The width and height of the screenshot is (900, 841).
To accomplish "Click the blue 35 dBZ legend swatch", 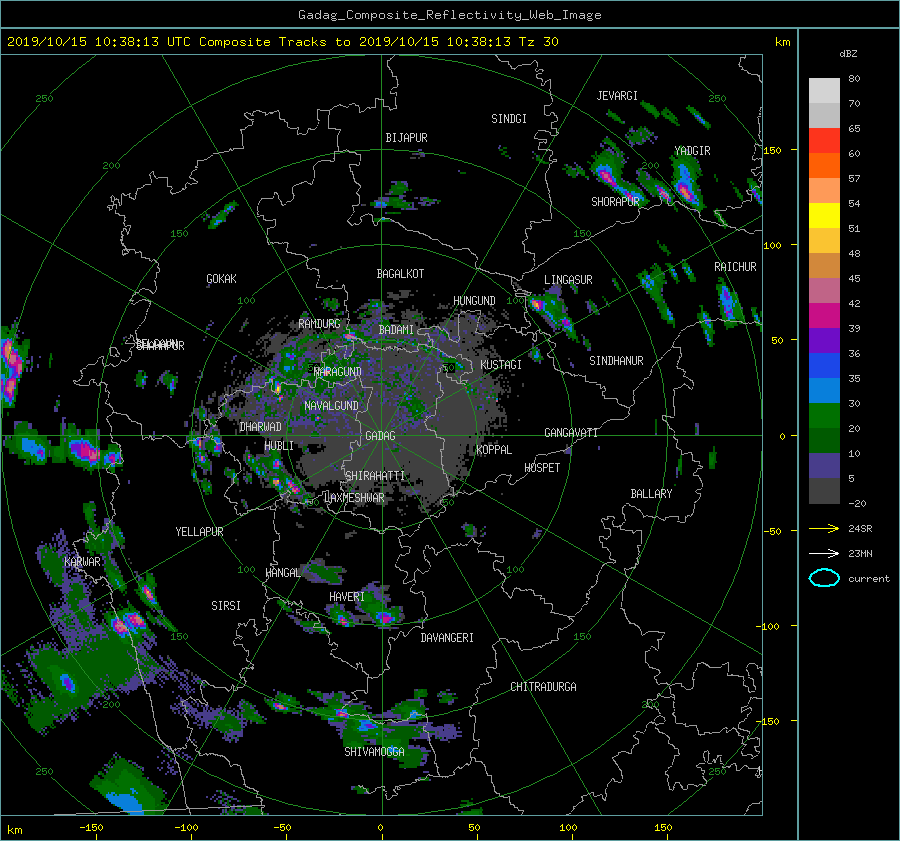I will pyautogui.click(x=824, y=366).
